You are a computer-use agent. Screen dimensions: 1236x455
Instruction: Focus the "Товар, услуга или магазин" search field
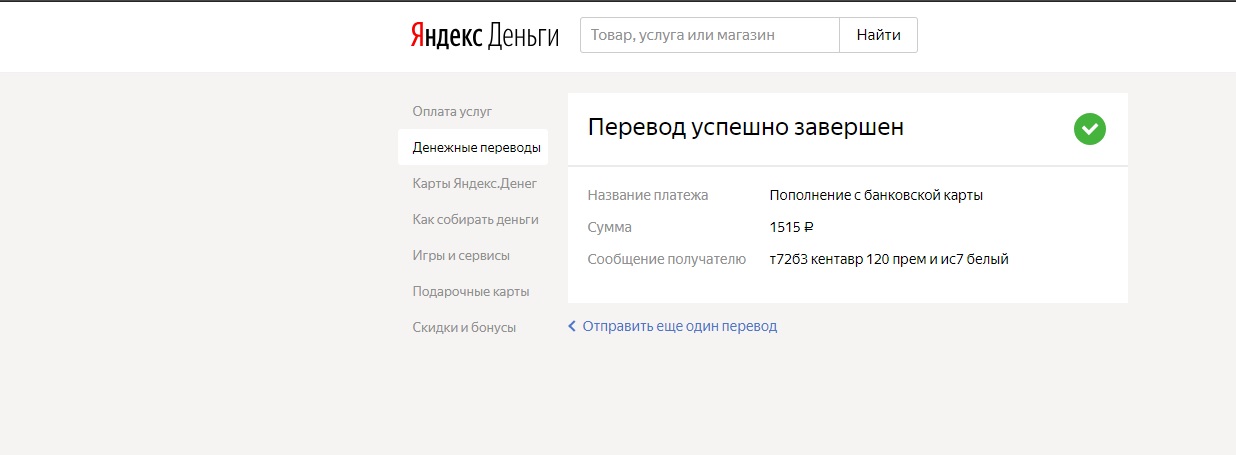point(709,35)
